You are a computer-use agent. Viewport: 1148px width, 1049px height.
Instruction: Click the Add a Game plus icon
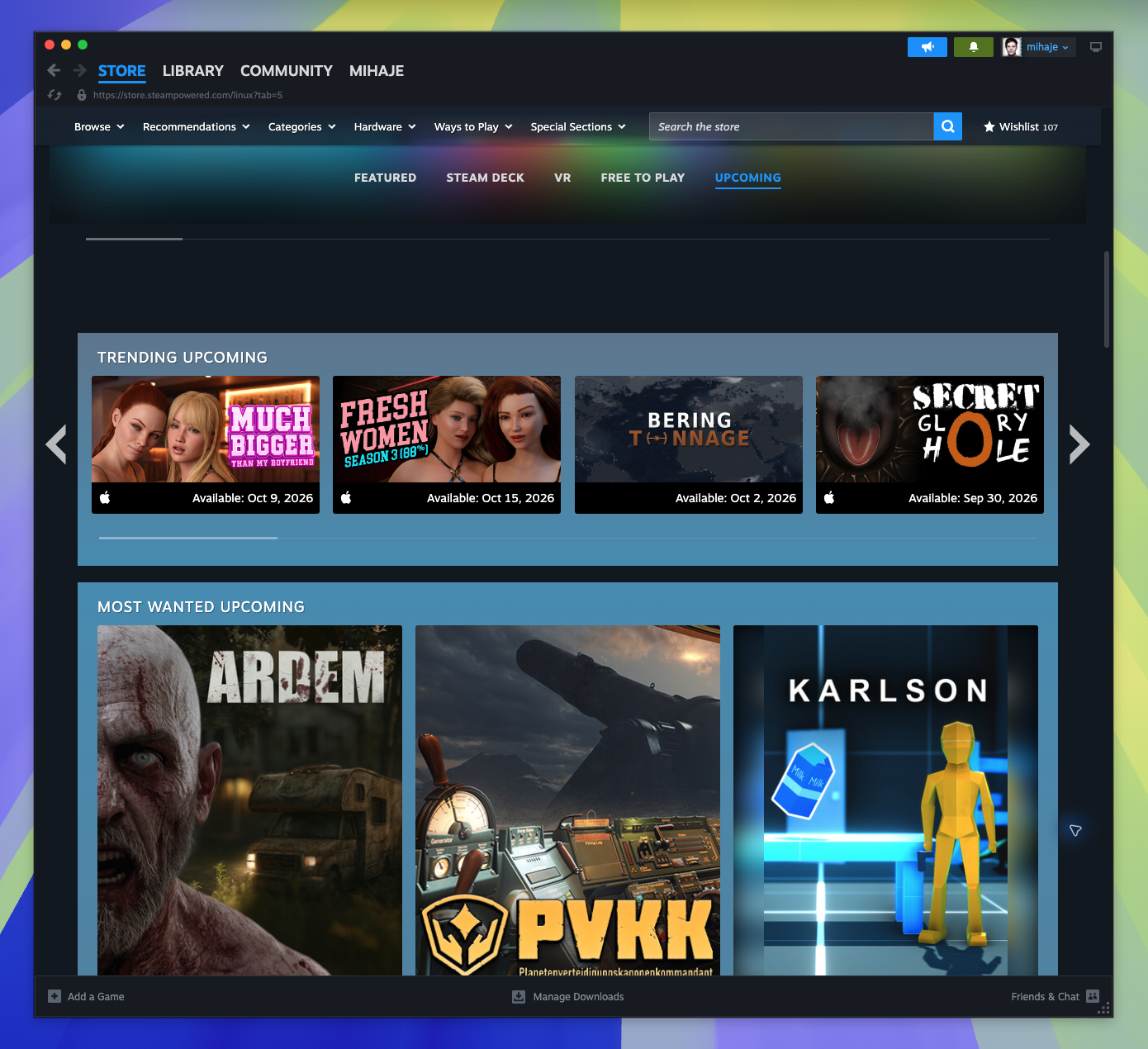pyautogui.click(x=55, y=996)
